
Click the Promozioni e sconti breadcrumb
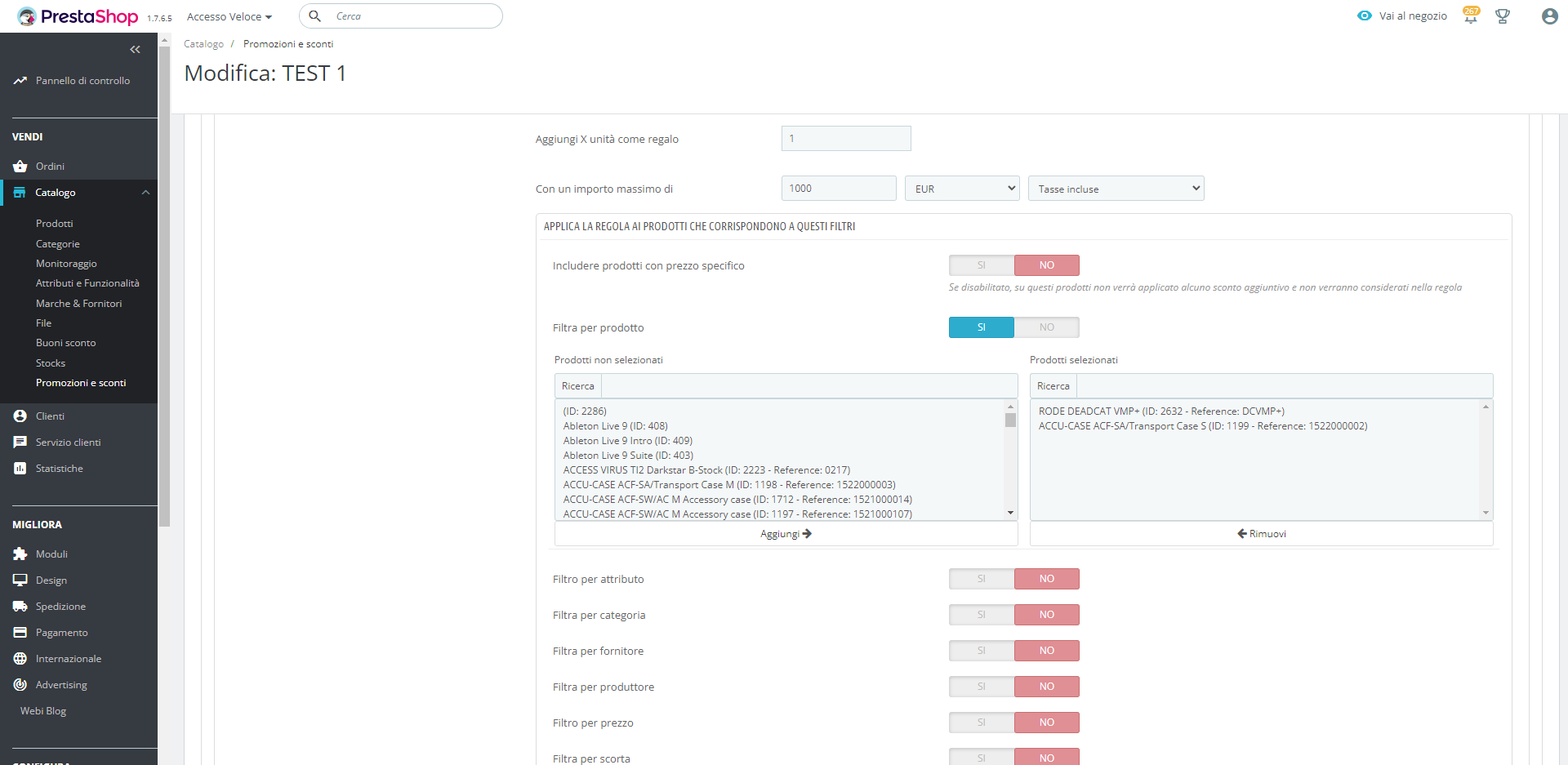[x=288, y=44]
